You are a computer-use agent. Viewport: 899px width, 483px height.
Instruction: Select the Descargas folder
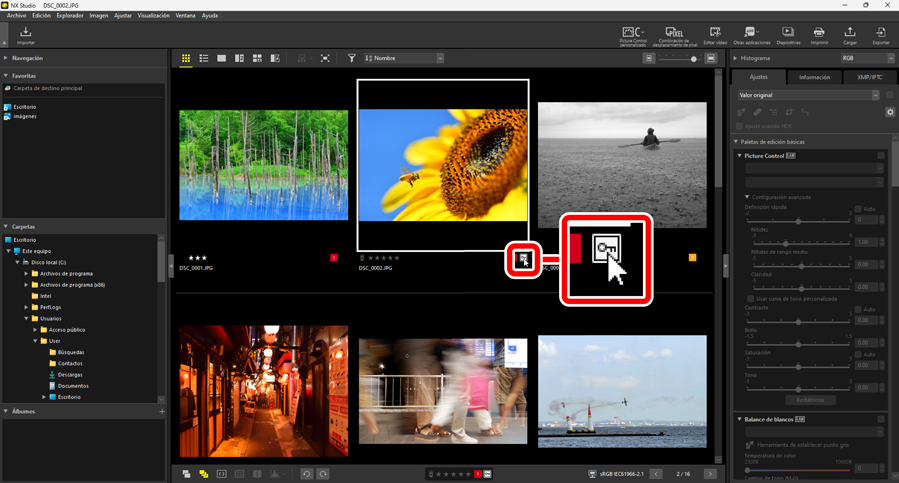coord(70,375)
